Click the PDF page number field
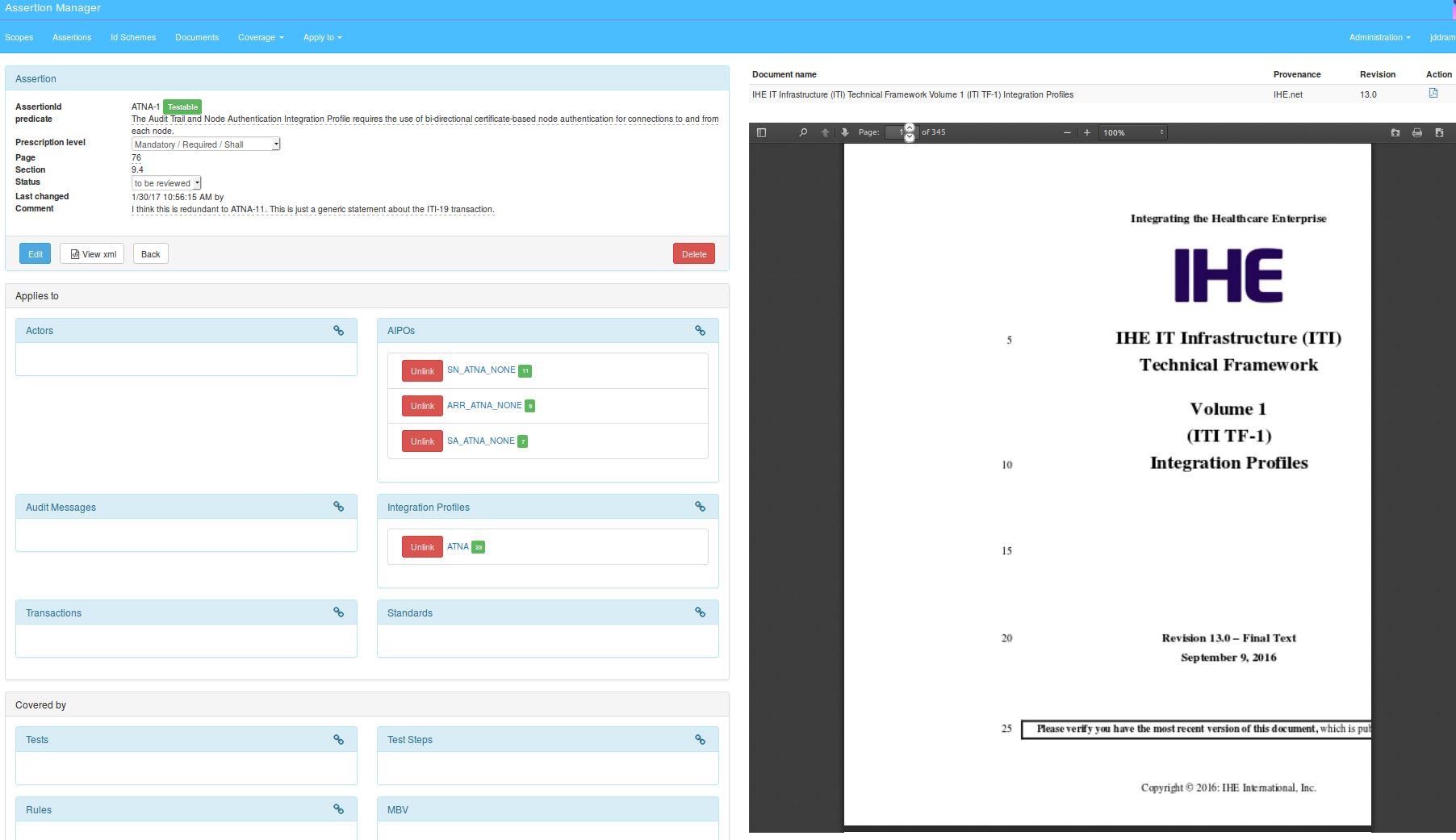Viewport: 1456px width, 840px height. 895,132
